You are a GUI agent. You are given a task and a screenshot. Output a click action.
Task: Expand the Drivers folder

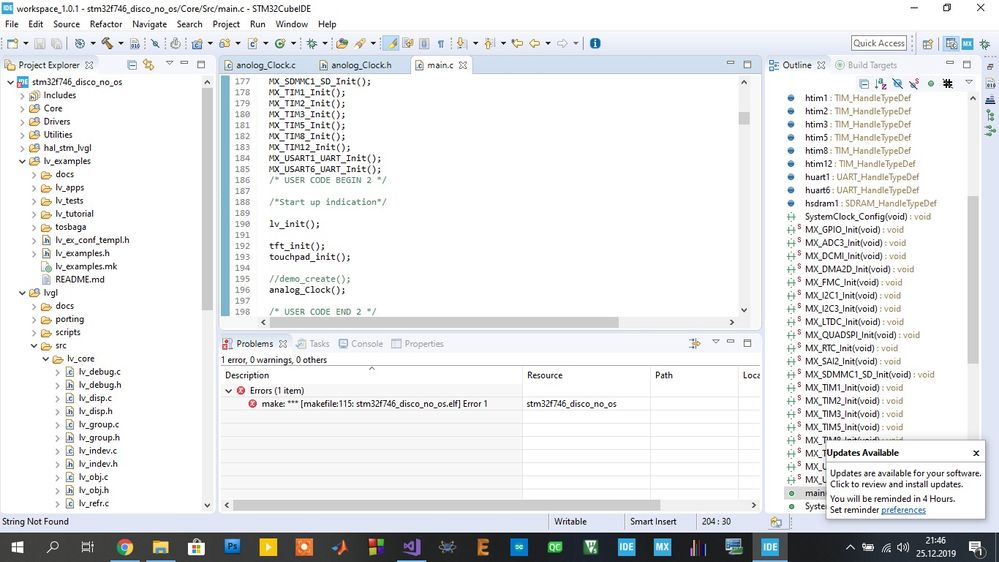22,122
